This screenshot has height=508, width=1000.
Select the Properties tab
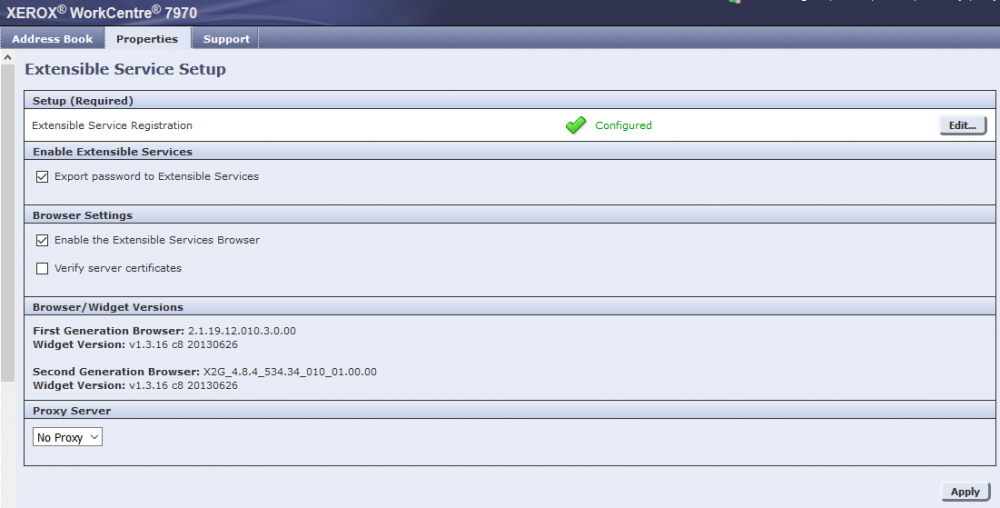[147, 39]
